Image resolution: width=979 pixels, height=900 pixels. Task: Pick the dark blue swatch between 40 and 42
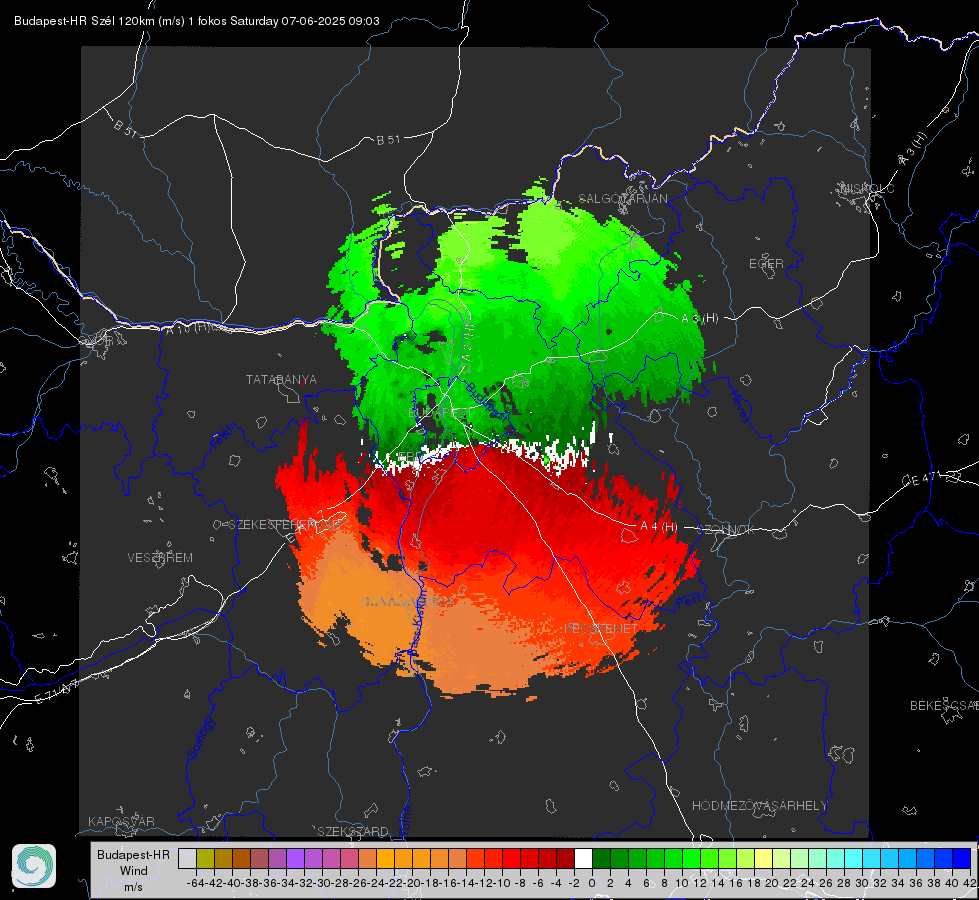[962, 859]
